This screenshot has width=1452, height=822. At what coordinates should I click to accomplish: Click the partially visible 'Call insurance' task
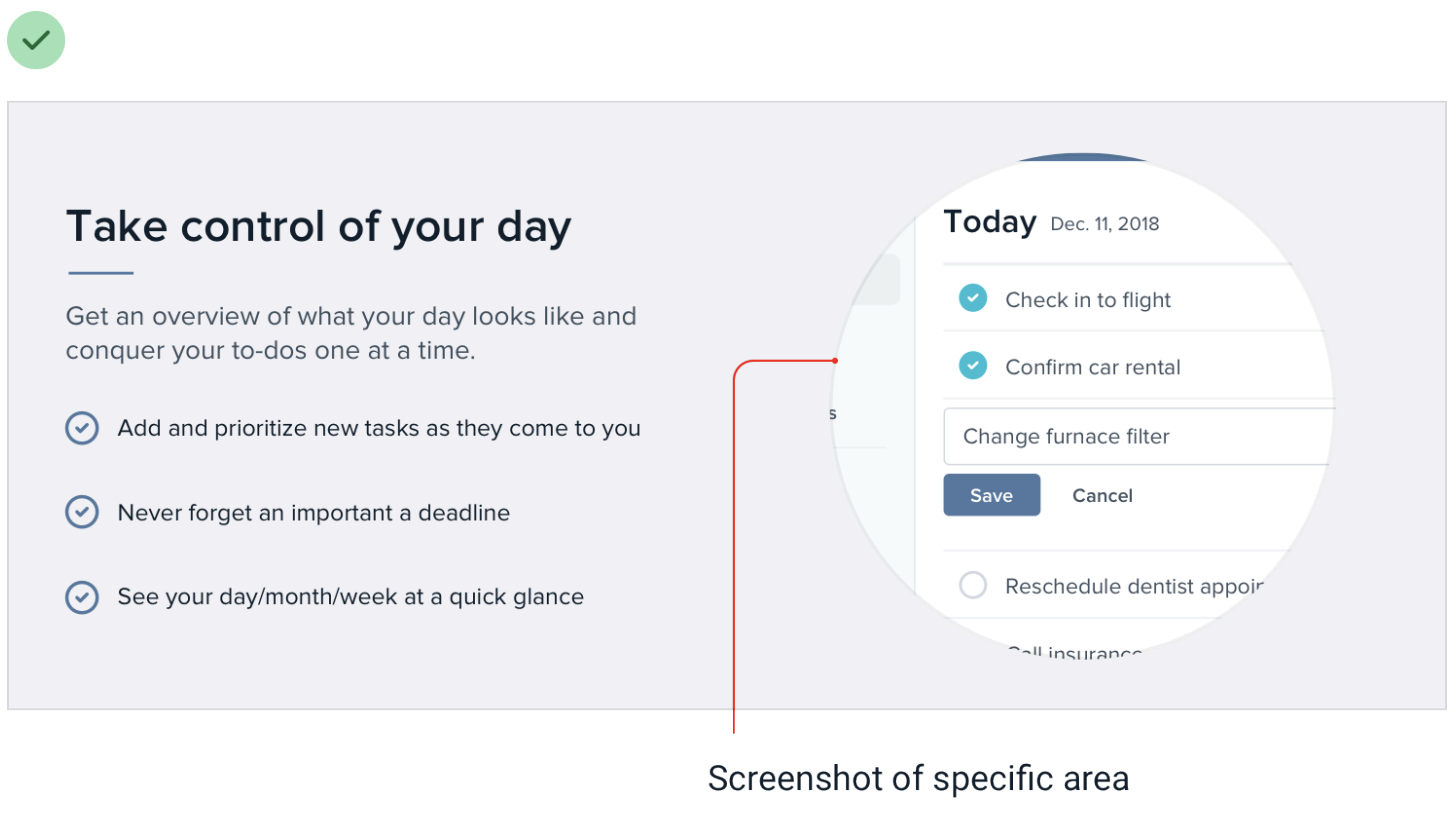tap(1073, 653)
